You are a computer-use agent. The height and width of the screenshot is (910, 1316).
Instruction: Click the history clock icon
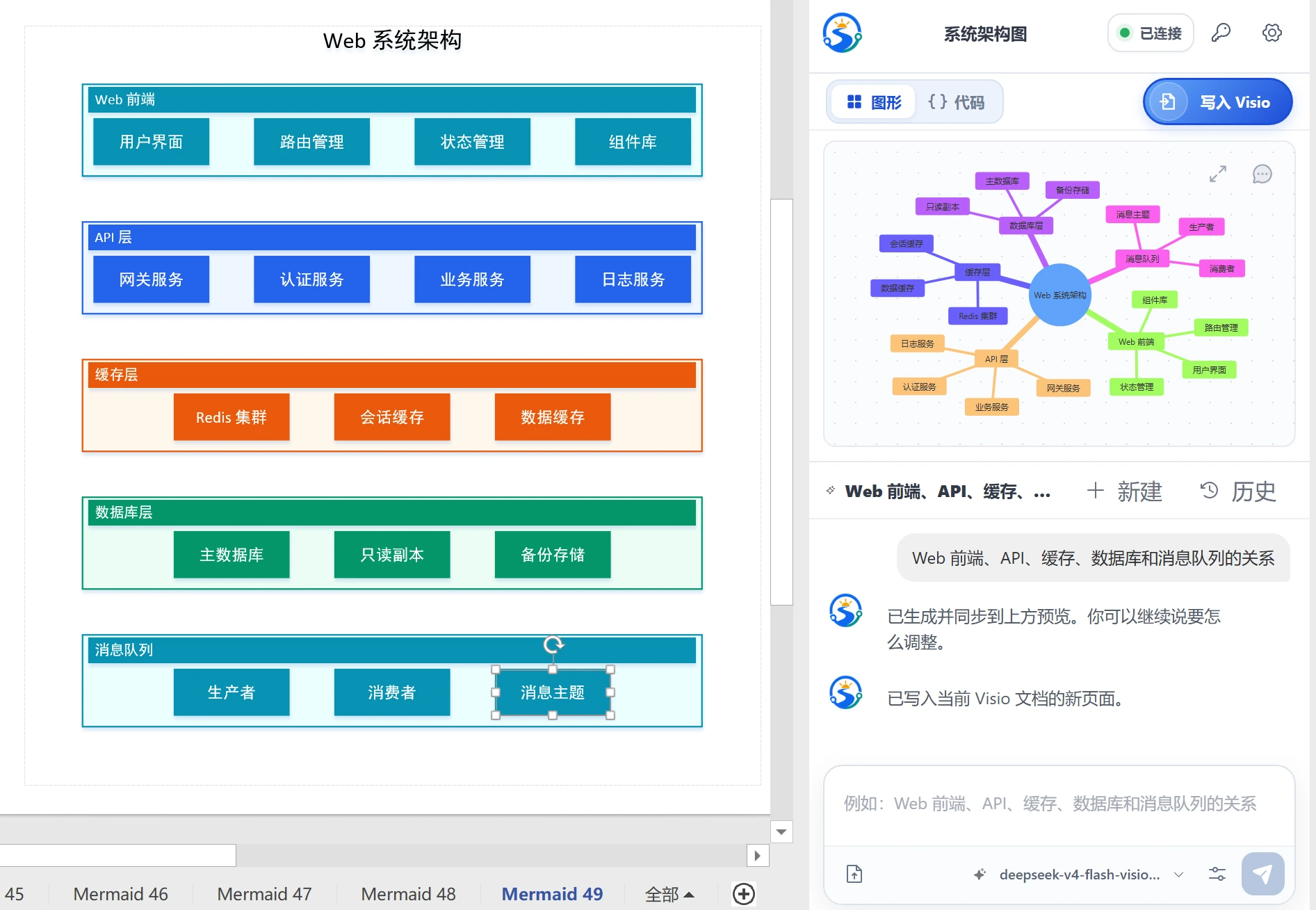point(1209,490)
